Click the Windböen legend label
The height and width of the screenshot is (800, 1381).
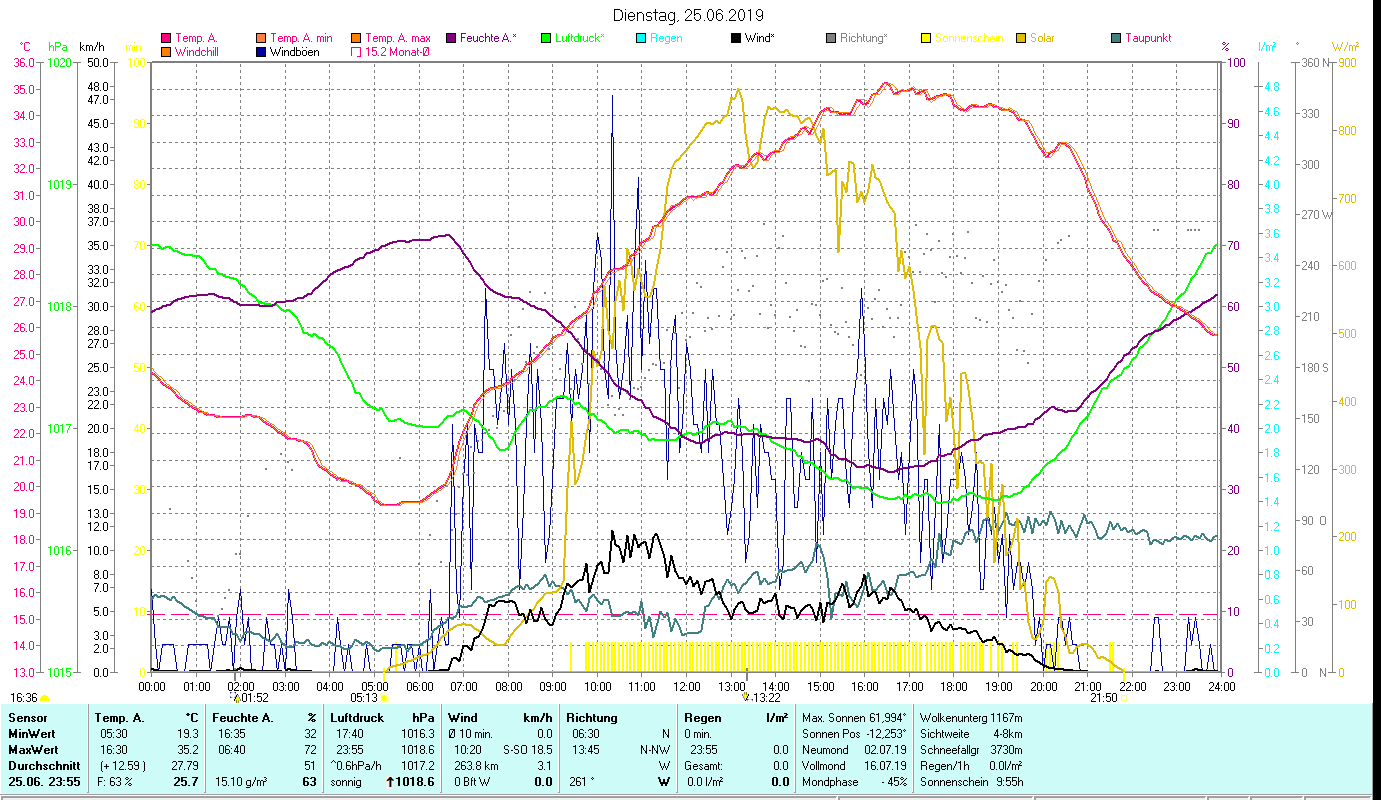pos(295,52)
